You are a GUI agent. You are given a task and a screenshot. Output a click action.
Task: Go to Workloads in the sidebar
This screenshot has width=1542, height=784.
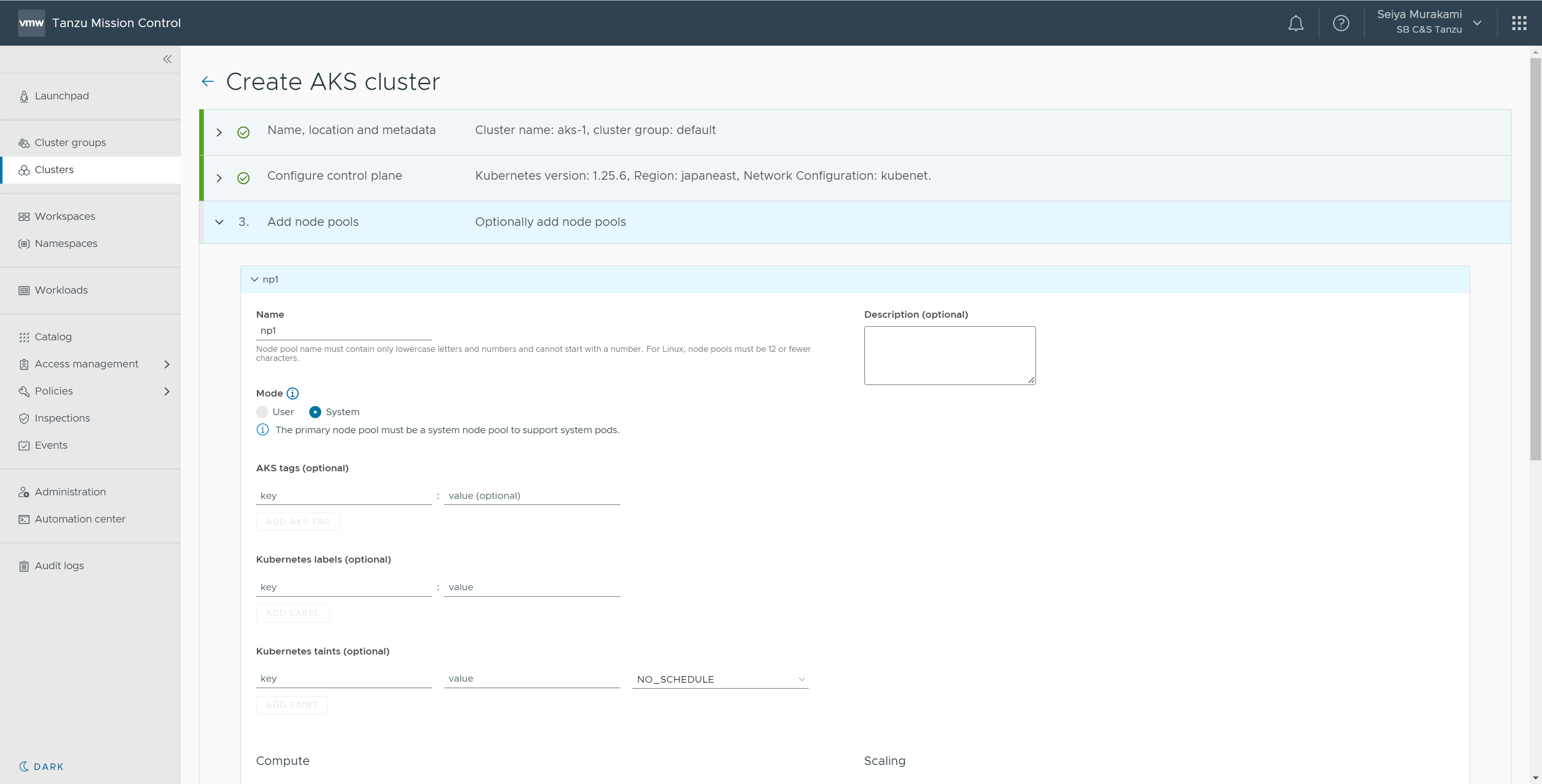pyautogui.click(x=61, y=290)
